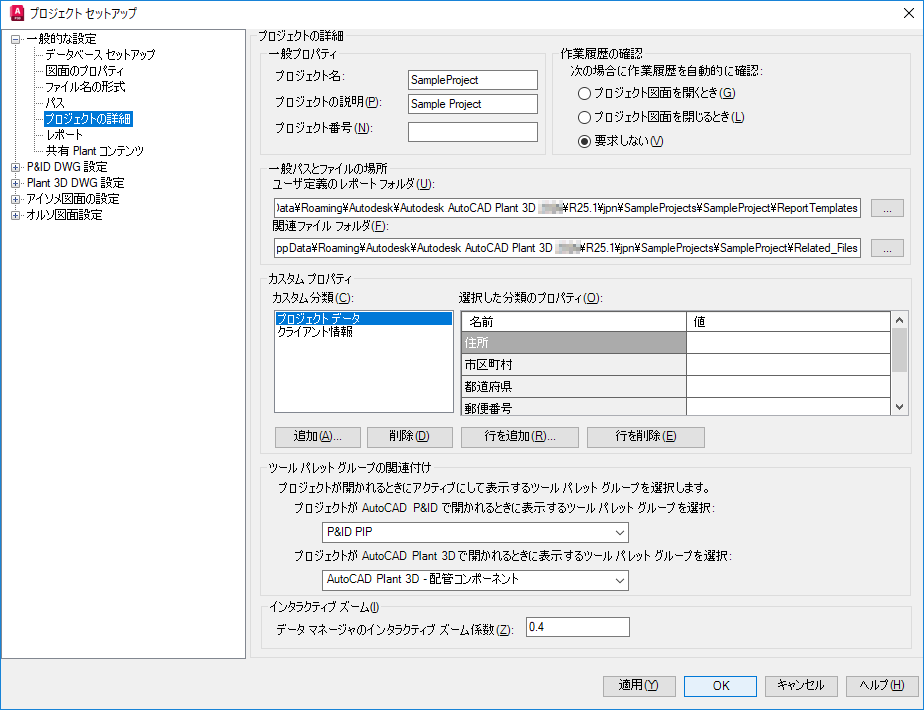Select the アイソメ図面の設定 tree label
The image size is (924, 710).
[x=72, y=199]
